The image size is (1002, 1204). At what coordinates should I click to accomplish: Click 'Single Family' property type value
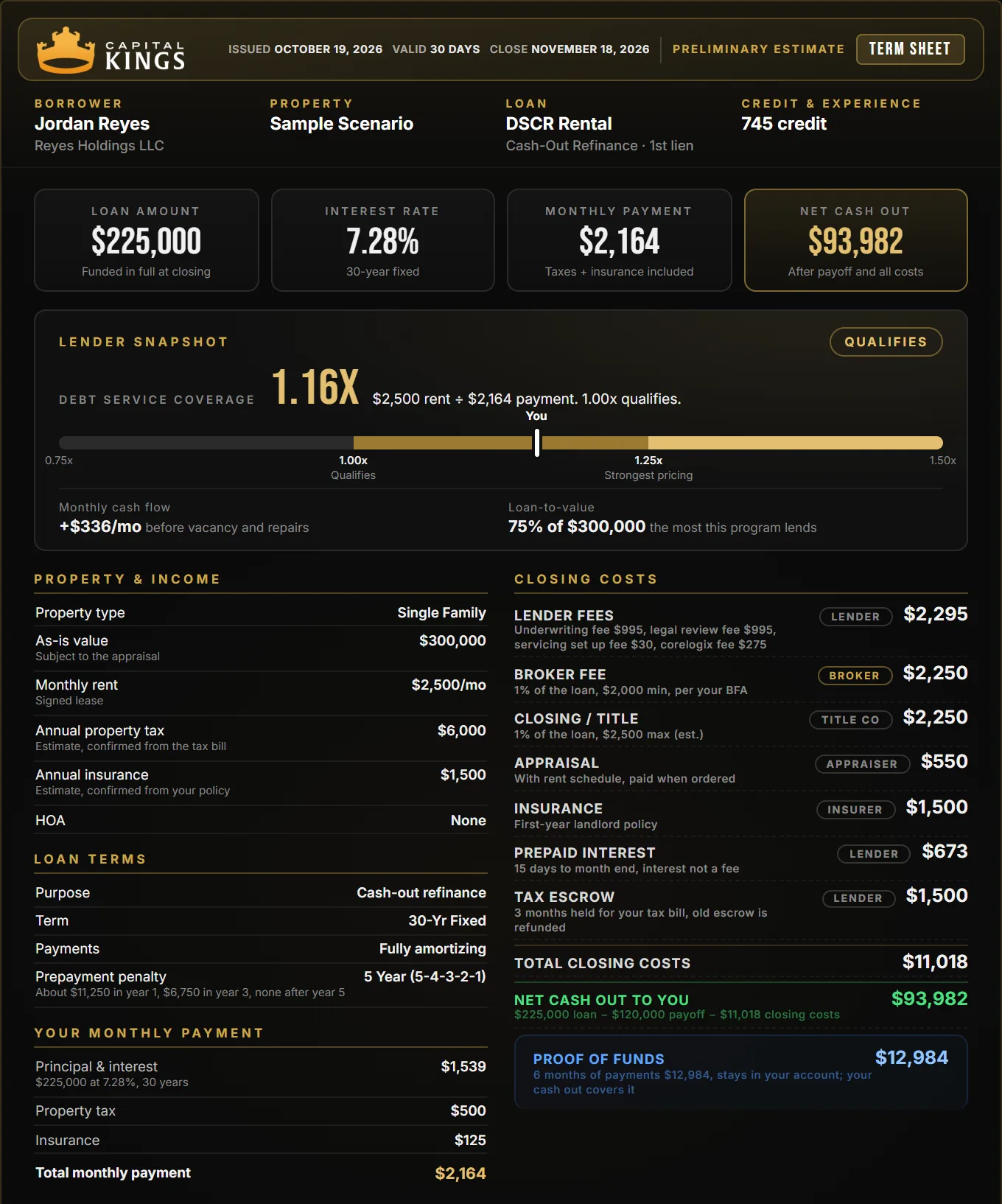pos(441,613)
